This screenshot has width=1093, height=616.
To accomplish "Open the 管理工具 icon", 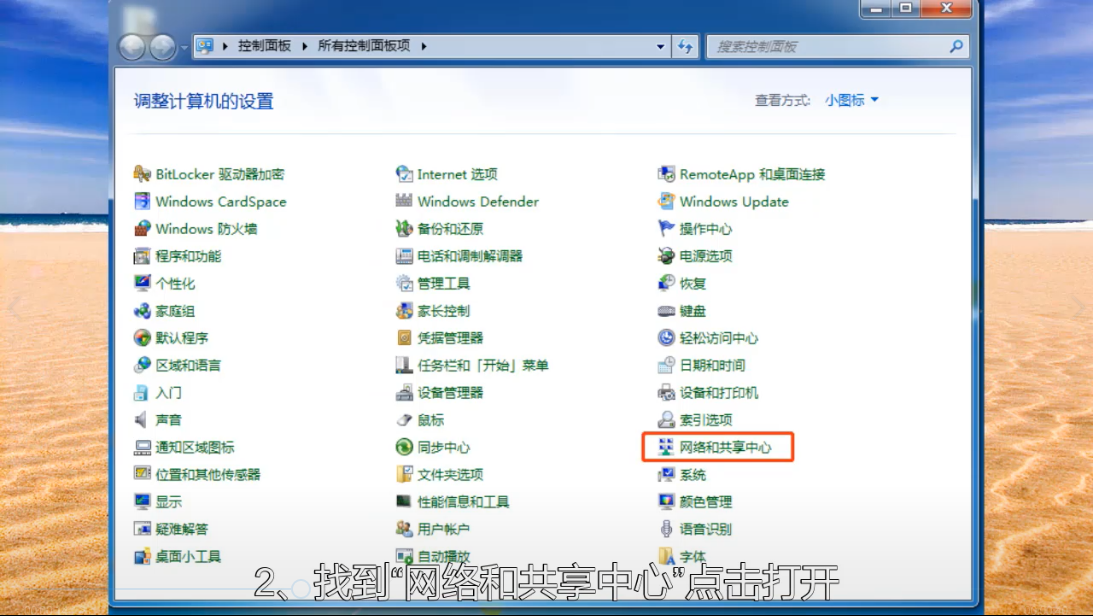I will click(x=404, y=283).
